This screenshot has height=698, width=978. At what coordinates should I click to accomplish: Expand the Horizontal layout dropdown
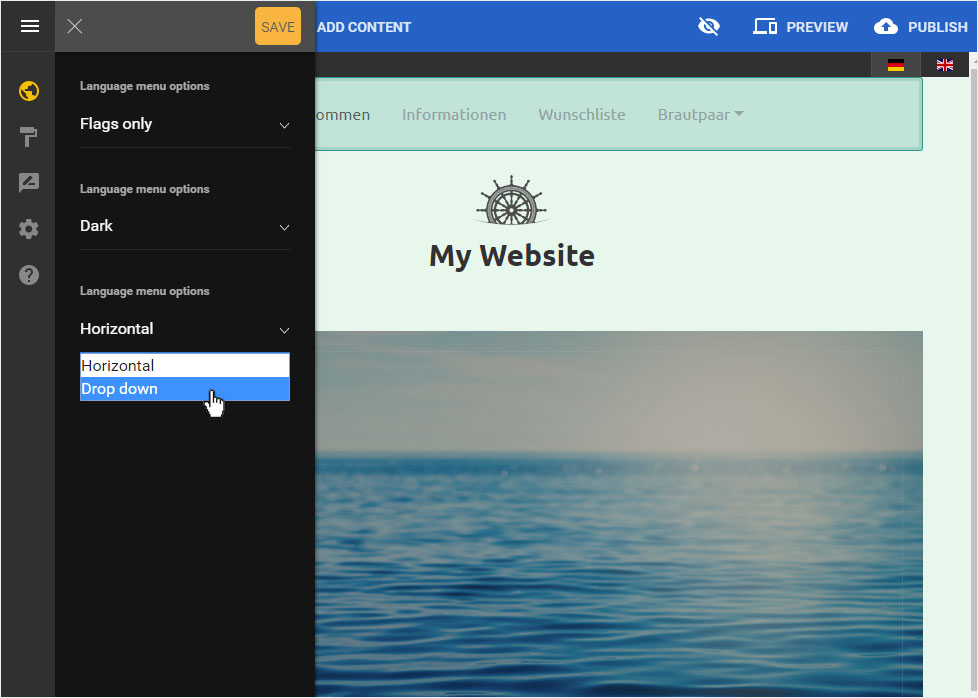coord(185,329)
